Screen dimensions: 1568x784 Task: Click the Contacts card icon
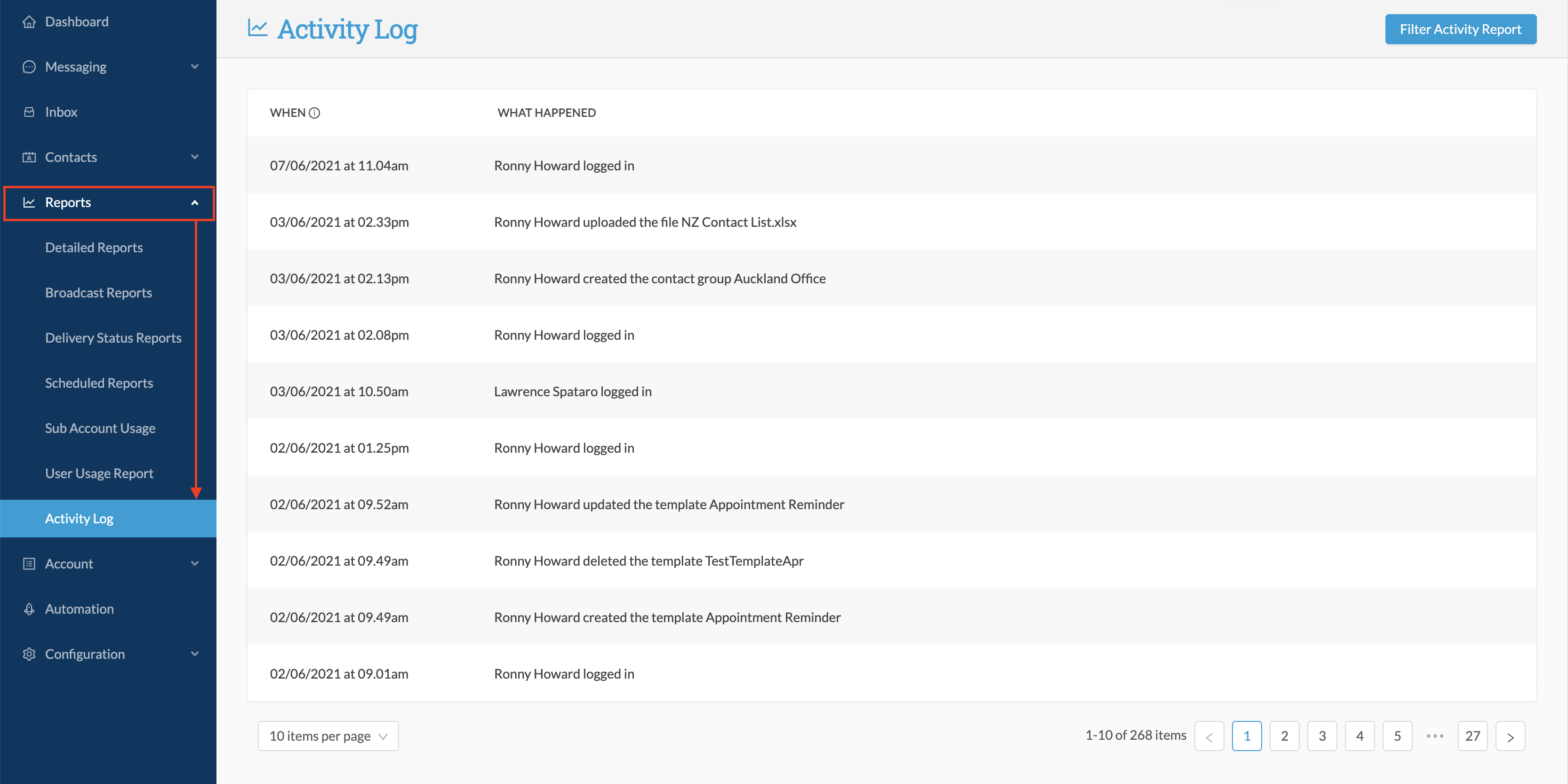pos(29,157)
